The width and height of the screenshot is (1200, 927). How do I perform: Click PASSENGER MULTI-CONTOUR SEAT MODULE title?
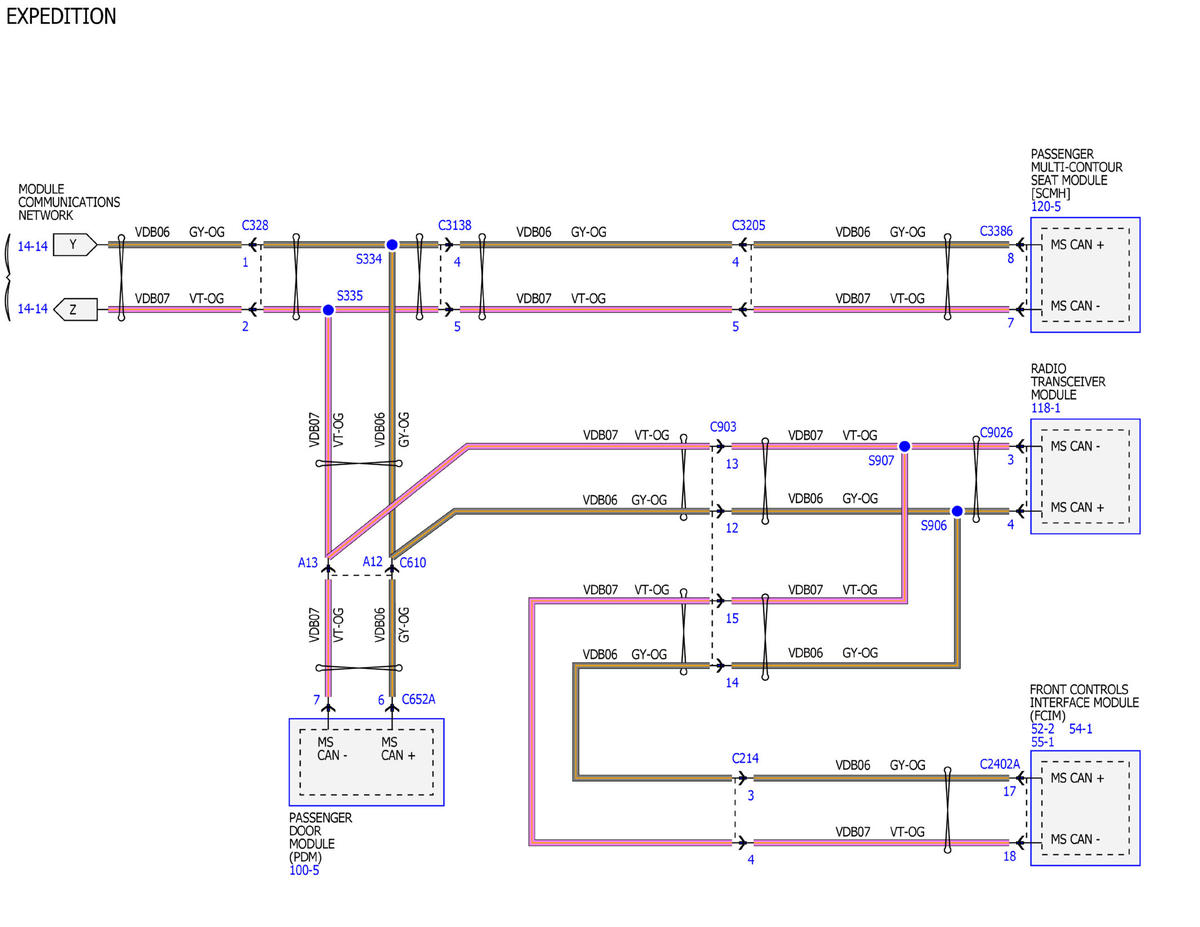pyautogui.click(x=1077, y=174)
